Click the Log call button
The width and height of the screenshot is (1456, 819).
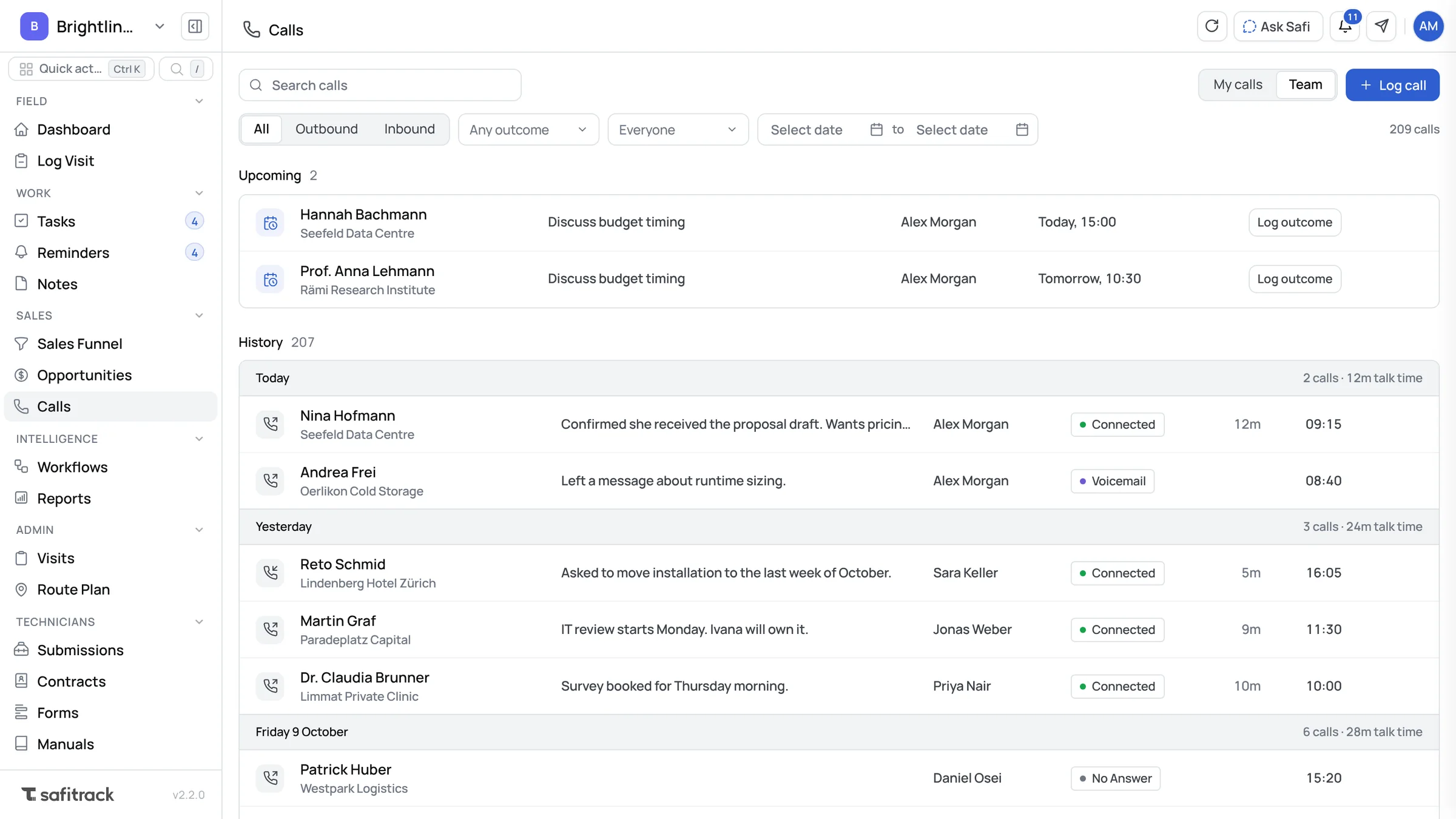pos(1392,85)
